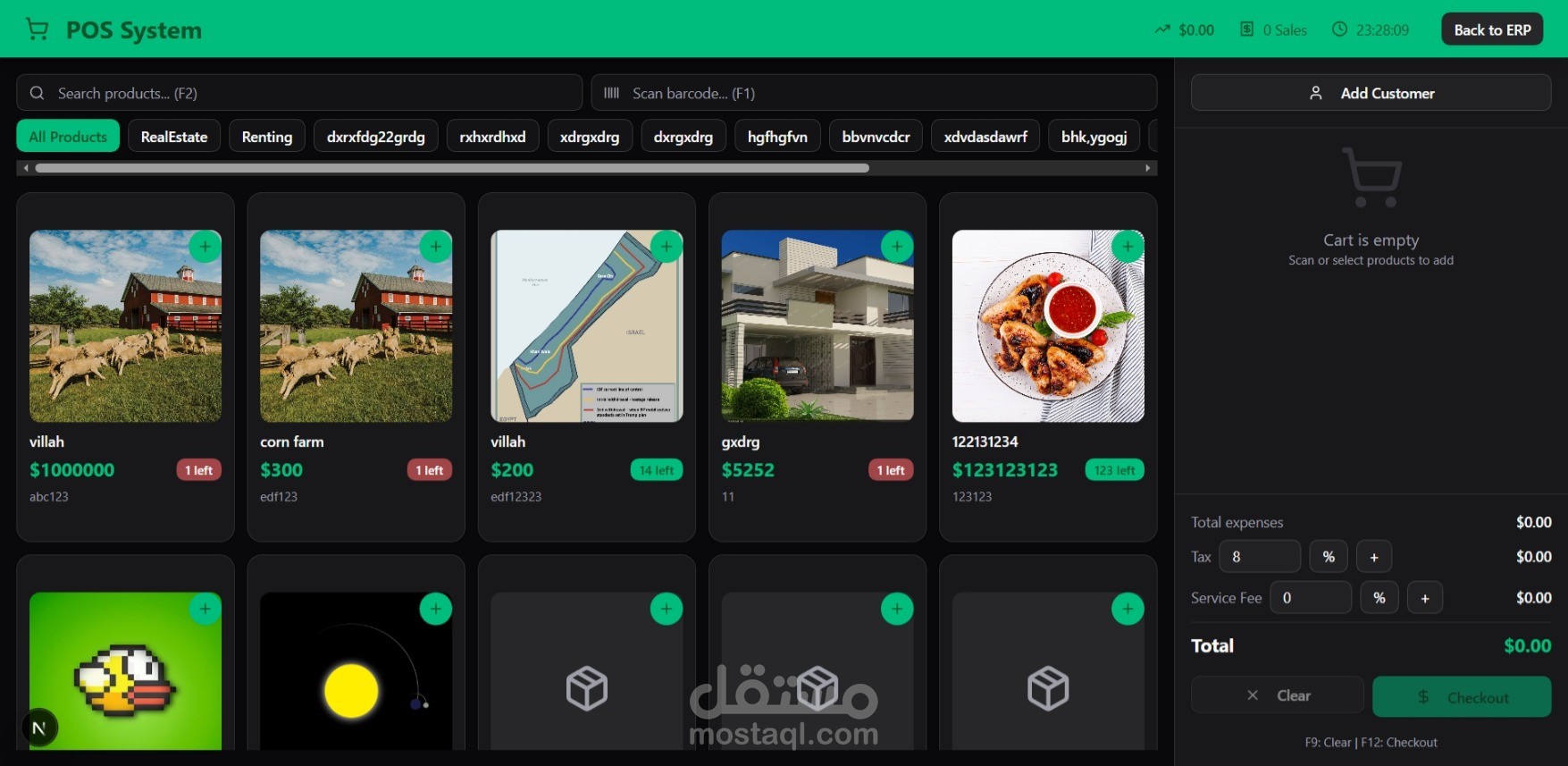This screenshot has height=766, width=1568.
Task: Click the category horizontal scrollbar thumb
Action: 452,168
